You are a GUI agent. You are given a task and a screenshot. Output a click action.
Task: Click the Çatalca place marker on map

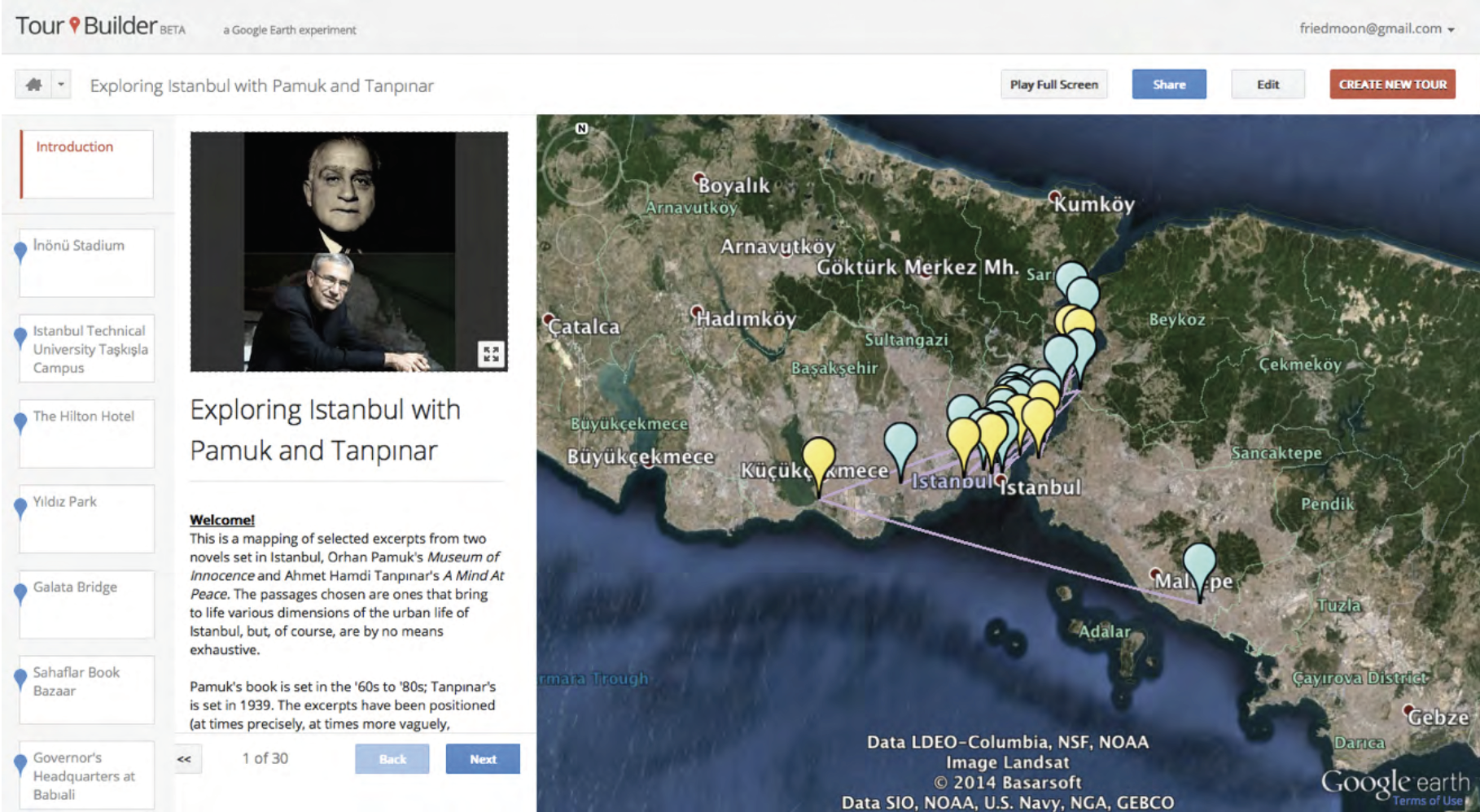point(550,320)
